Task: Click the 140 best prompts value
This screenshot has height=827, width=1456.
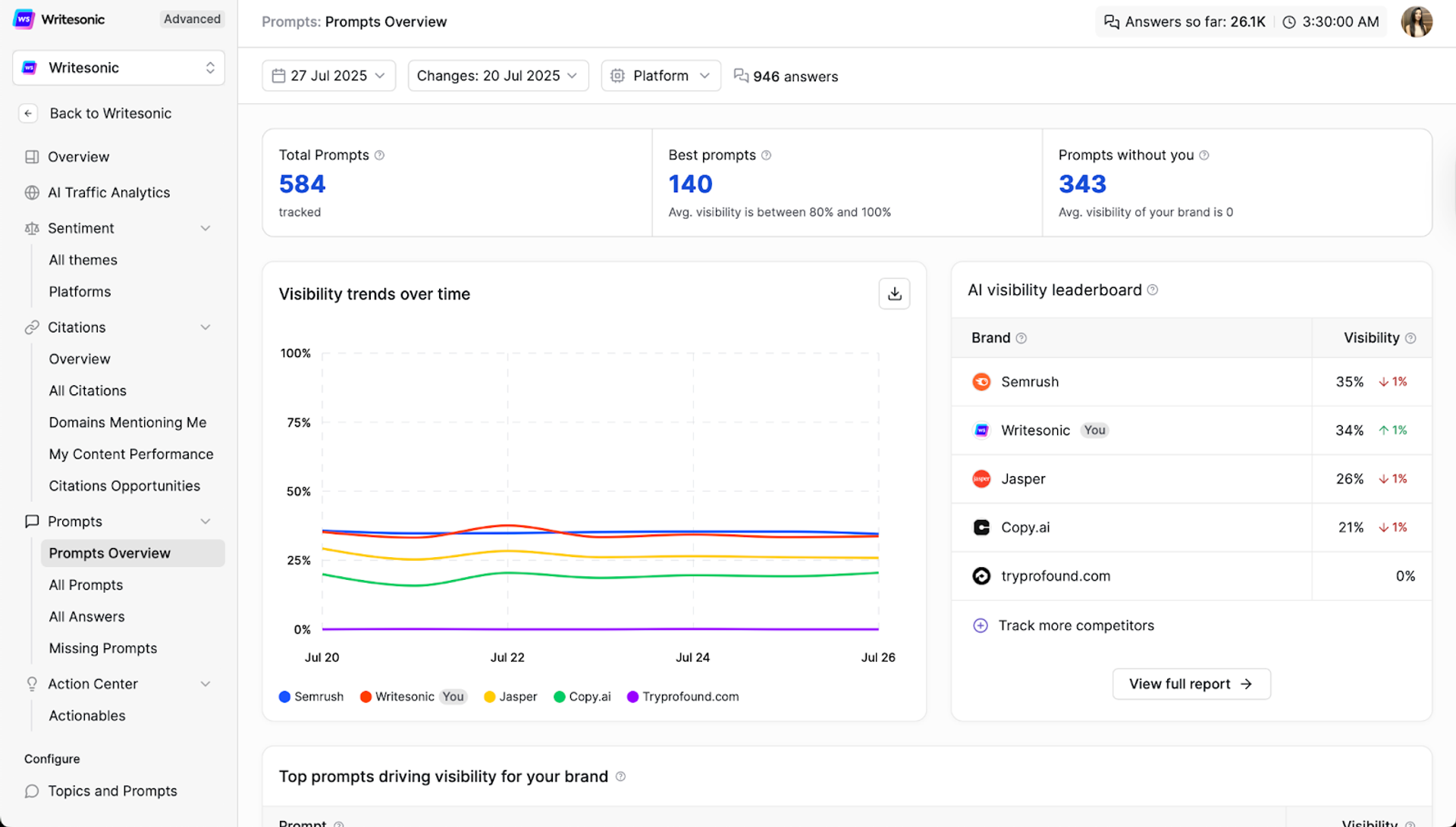Action: [x=690, y=184]
